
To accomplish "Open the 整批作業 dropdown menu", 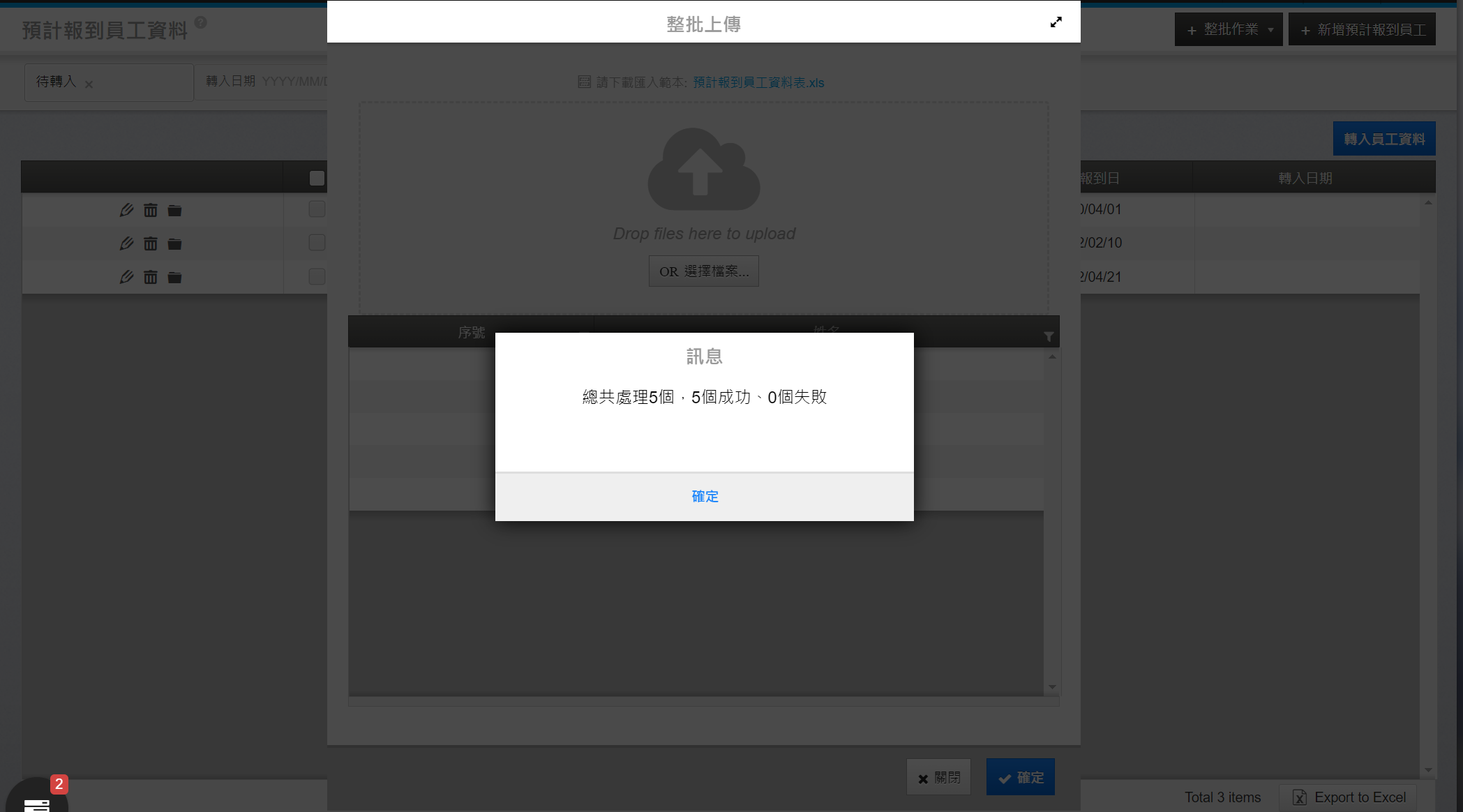I will [1229, 30].
